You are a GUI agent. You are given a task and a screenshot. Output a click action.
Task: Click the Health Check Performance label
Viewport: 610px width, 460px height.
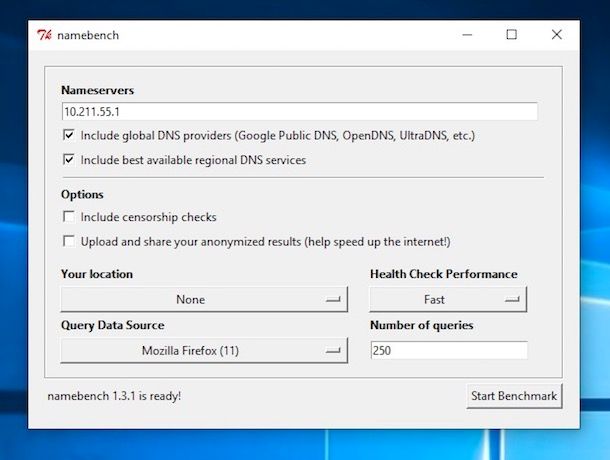444,274
